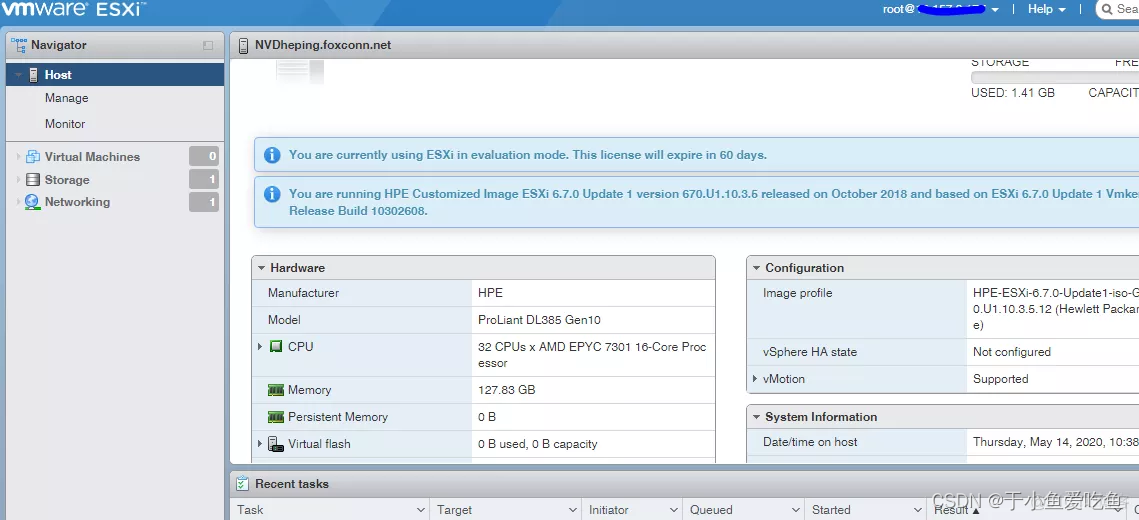
Task: Click the storage usage bar
Action: tap(1055, 78)
